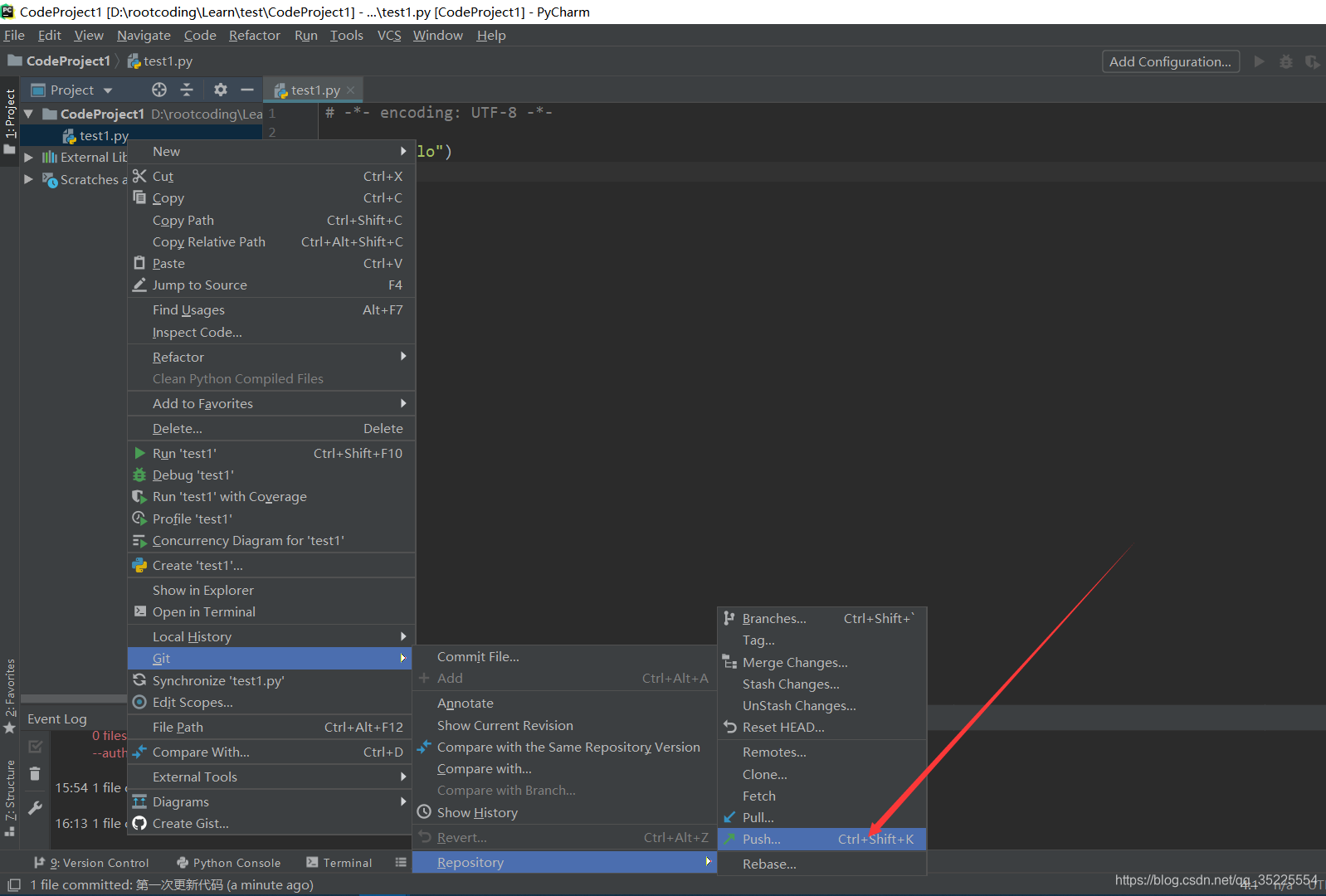The height and width of the screenshot is (896, 1326).
Task: Click the green play icon for Run 'test1'
Action: point(139,453)
